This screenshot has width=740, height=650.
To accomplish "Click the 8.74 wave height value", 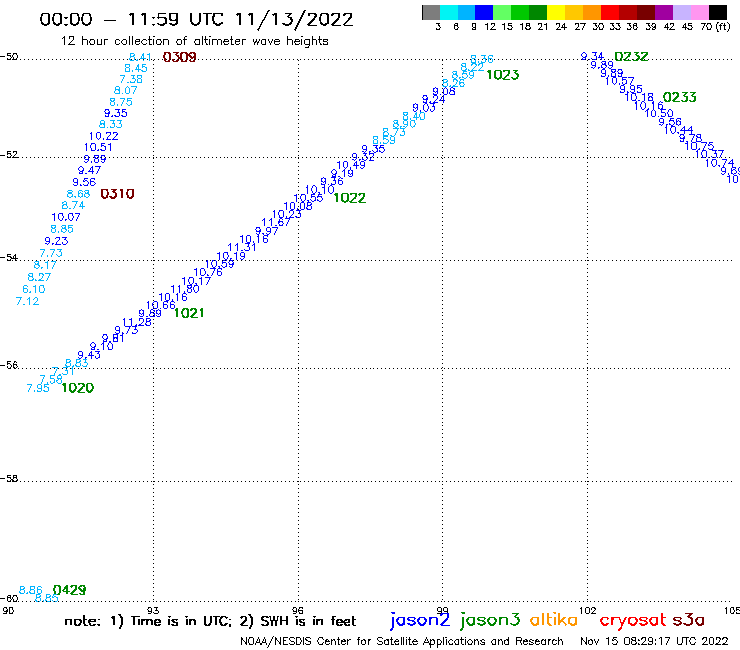I will coord(73,205).
